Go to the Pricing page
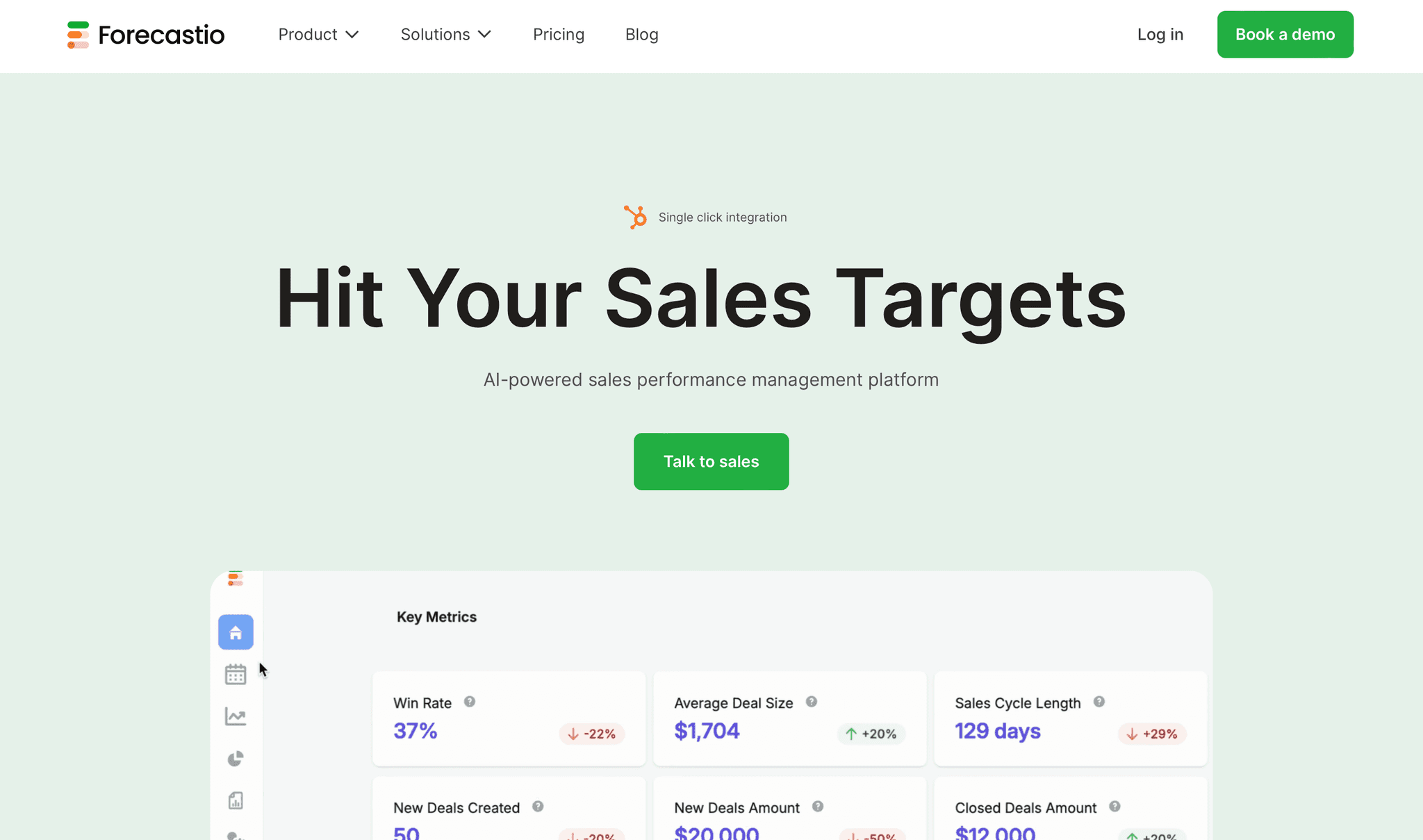The width and height of the screenshot is (1423, 840). (559, 34)
